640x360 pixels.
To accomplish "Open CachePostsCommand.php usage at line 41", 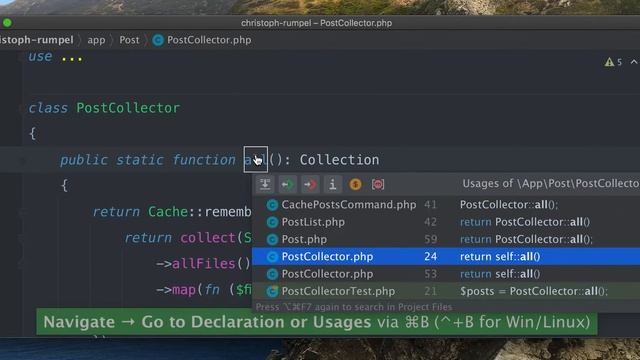I will tap(446, 205).
